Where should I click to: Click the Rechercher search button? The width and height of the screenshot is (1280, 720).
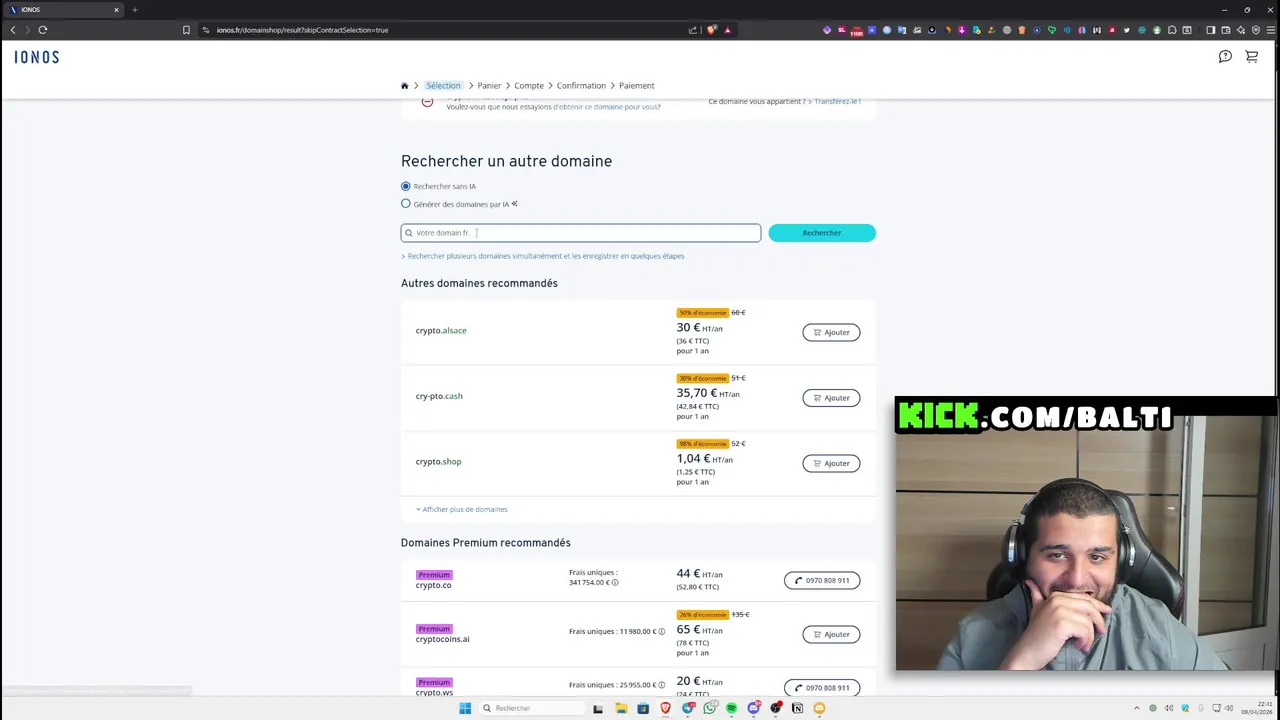[822, 233]
